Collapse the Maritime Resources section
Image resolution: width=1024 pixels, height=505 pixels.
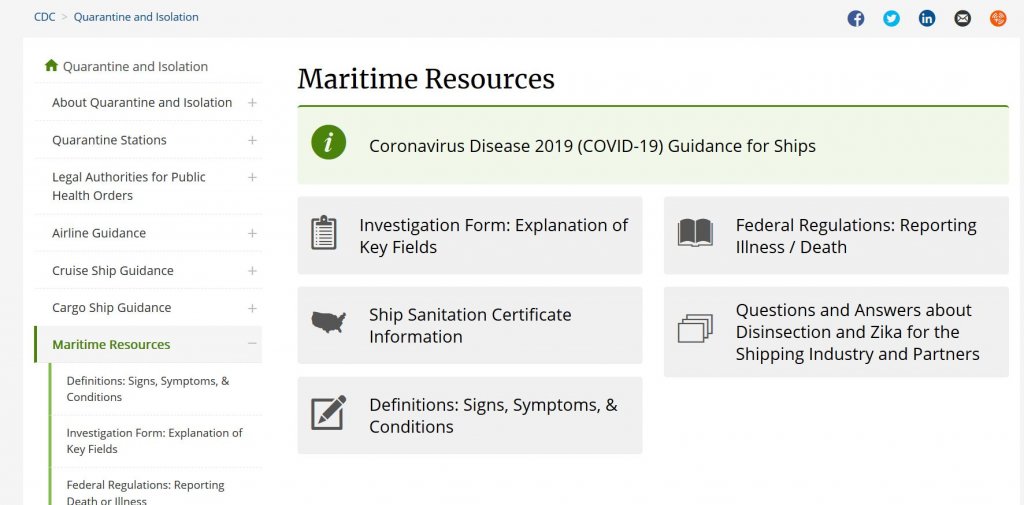[x=252, y=344]
